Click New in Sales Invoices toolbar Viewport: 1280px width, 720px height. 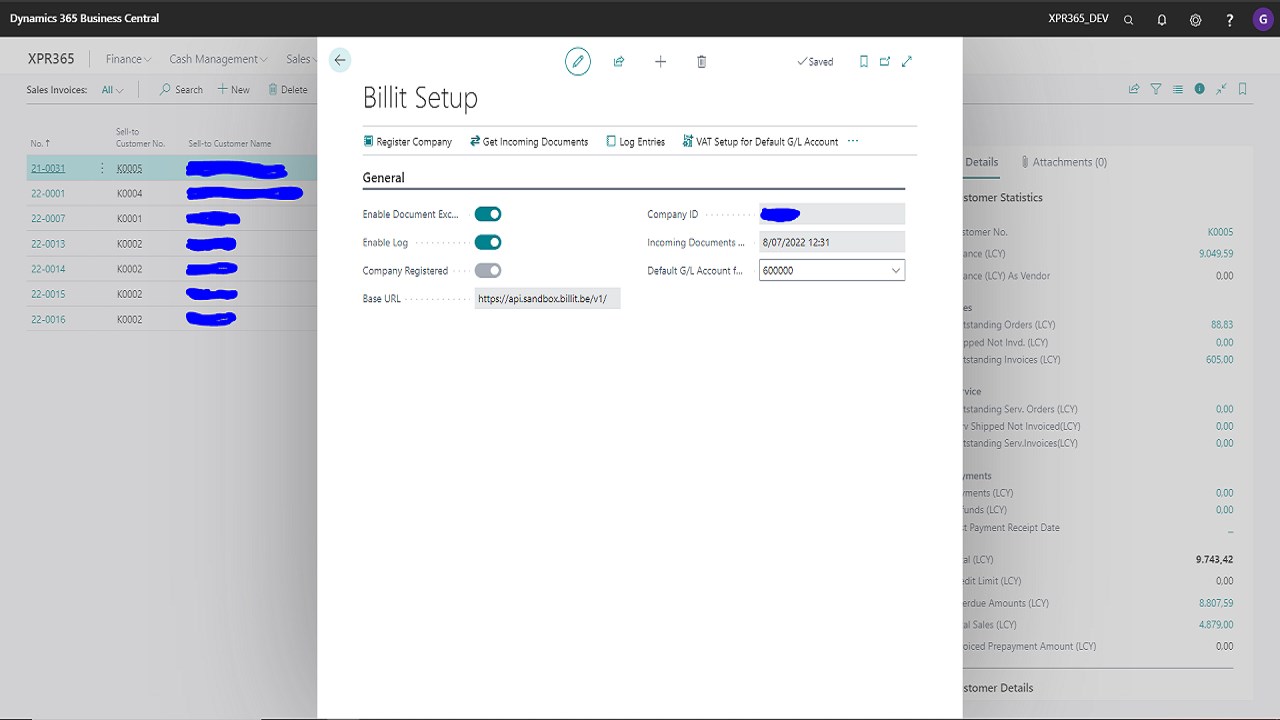click(x=234, y=90)
